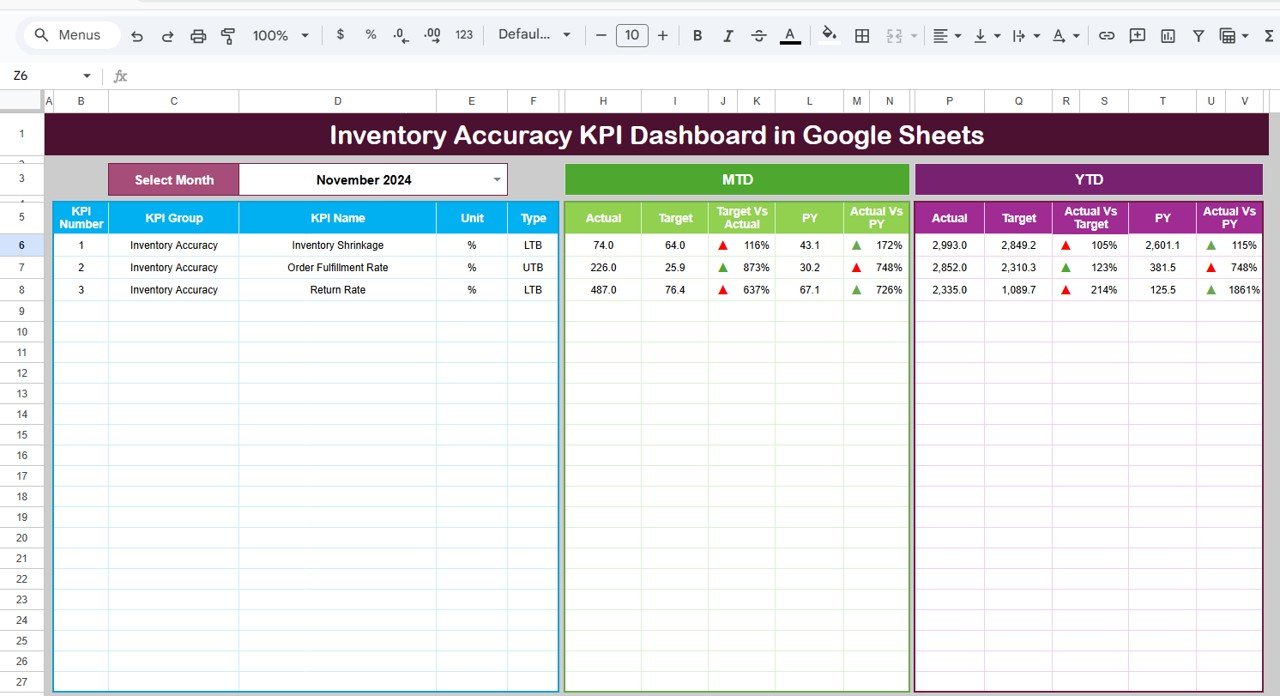Toggle bold formatting
This screenshot has width=1280, height=696.
pos(697,35)
